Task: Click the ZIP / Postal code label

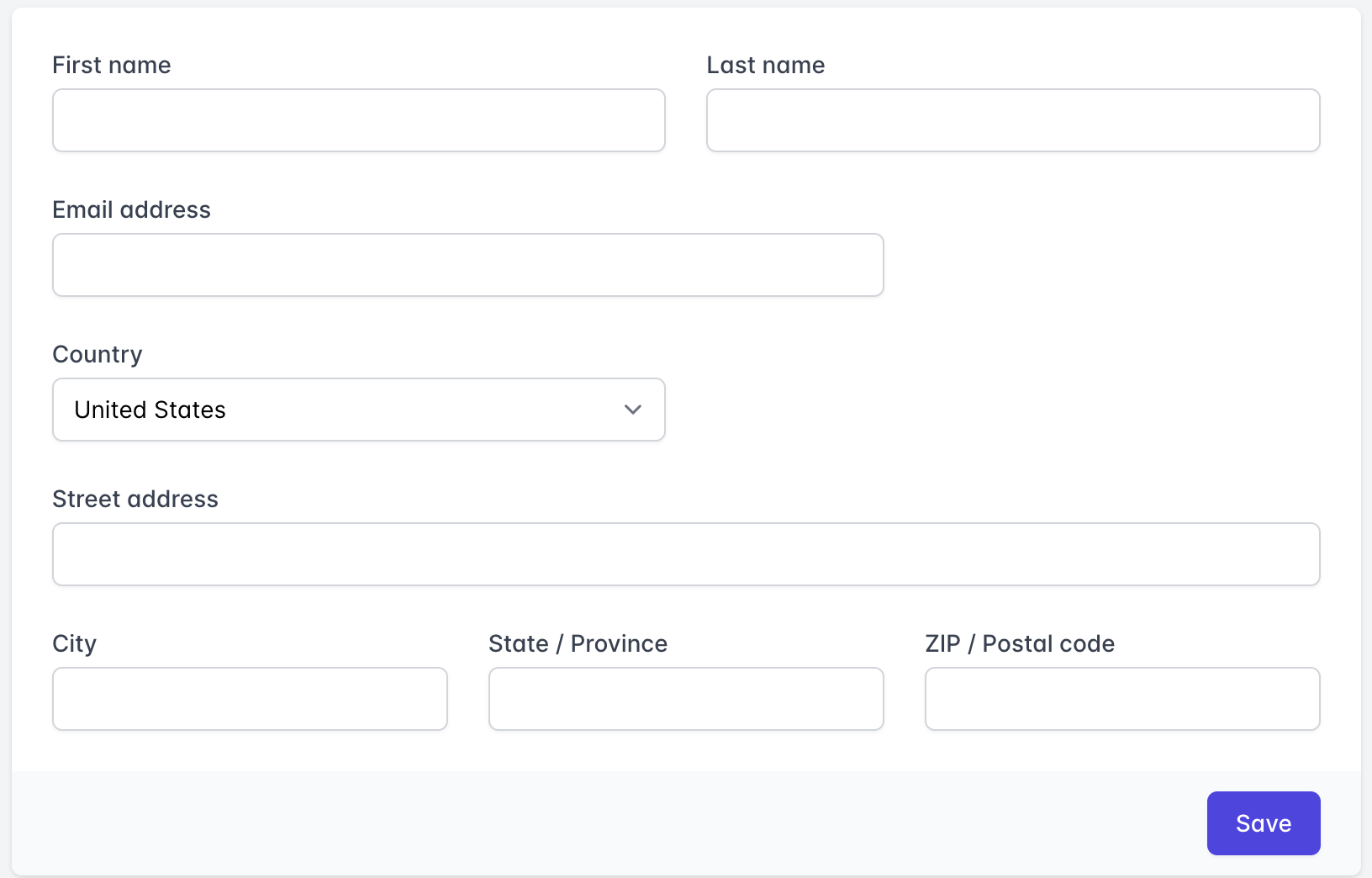Action: tap(1019, 643)
